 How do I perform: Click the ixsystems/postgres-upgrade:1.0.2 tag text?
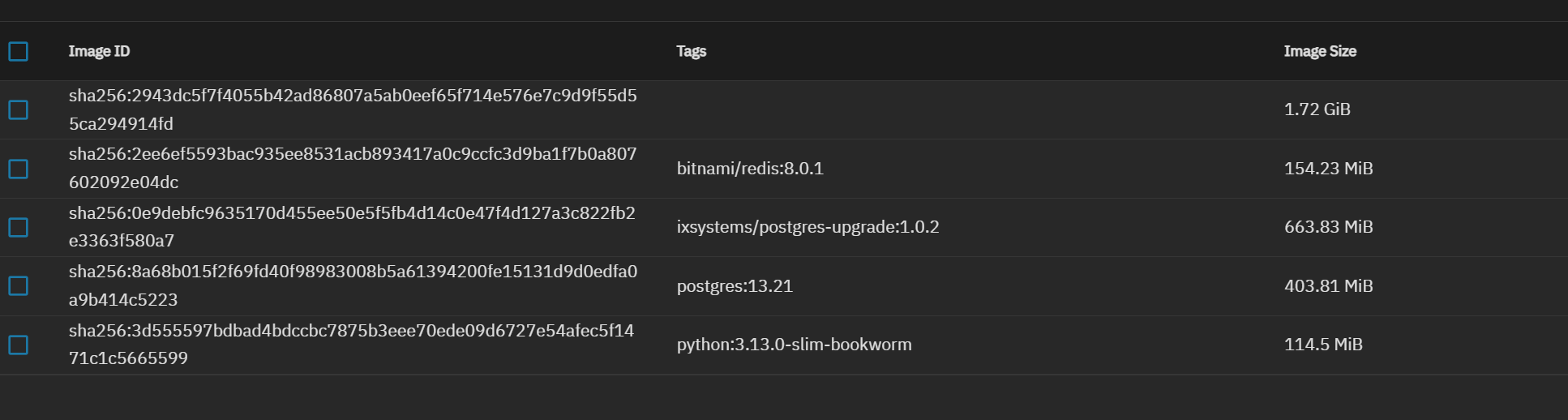[808, 227]
